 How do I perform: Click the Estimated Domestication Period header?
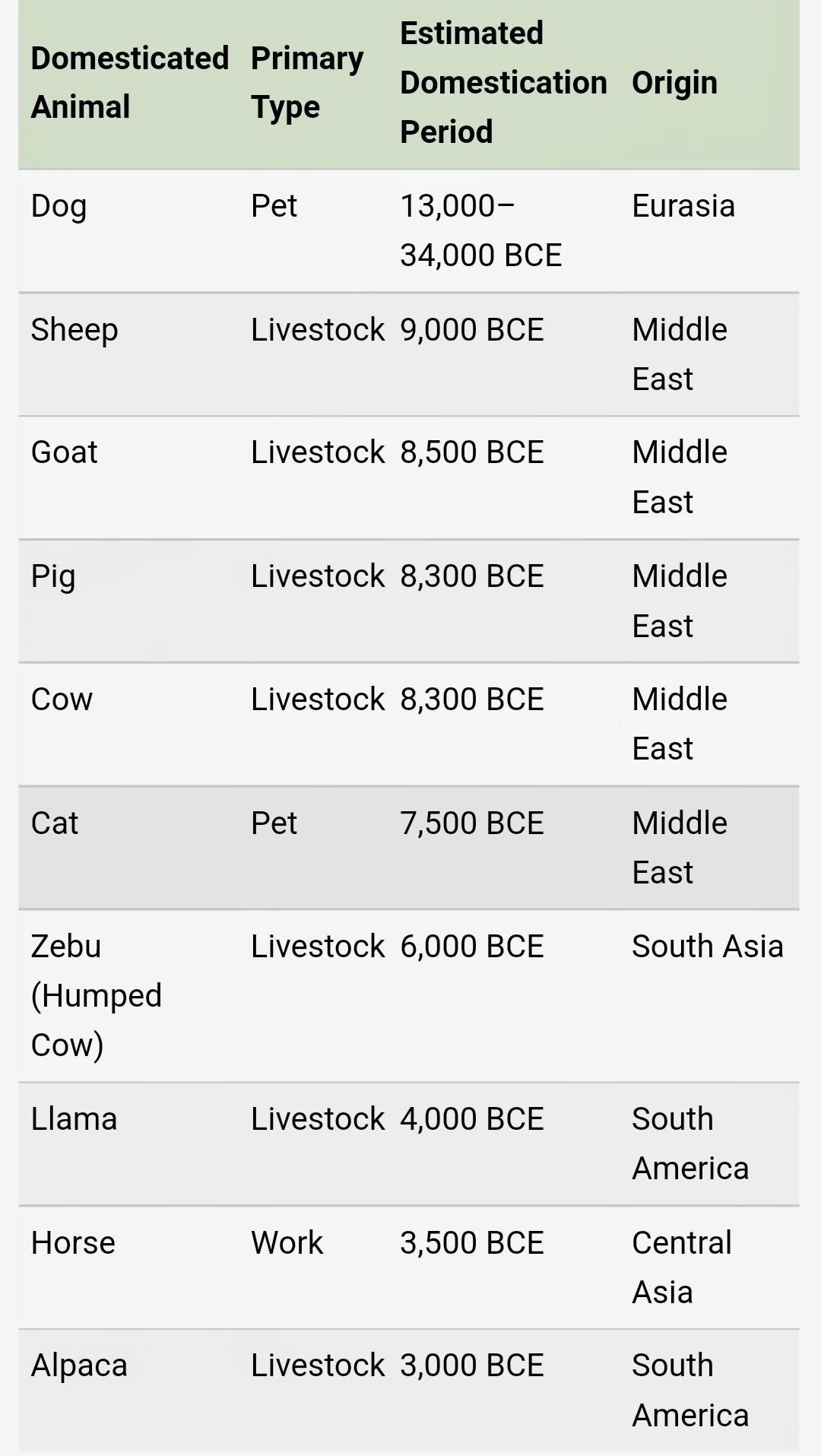pos(502,83)
